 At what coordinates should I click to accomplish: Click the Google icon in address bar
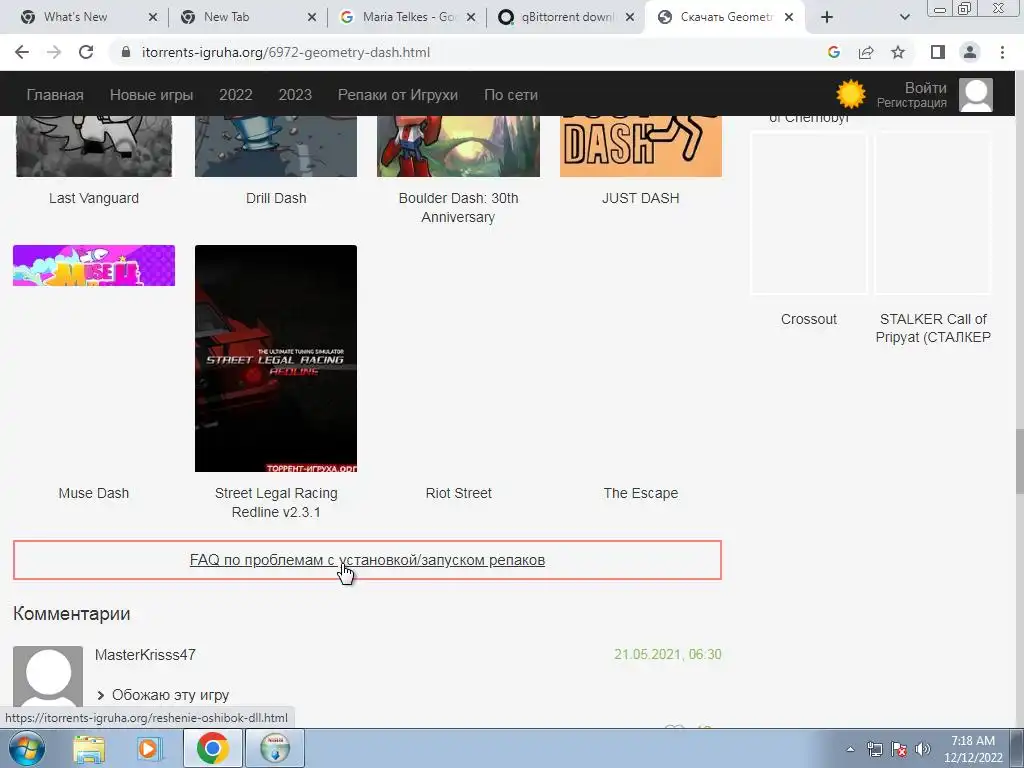833,52
